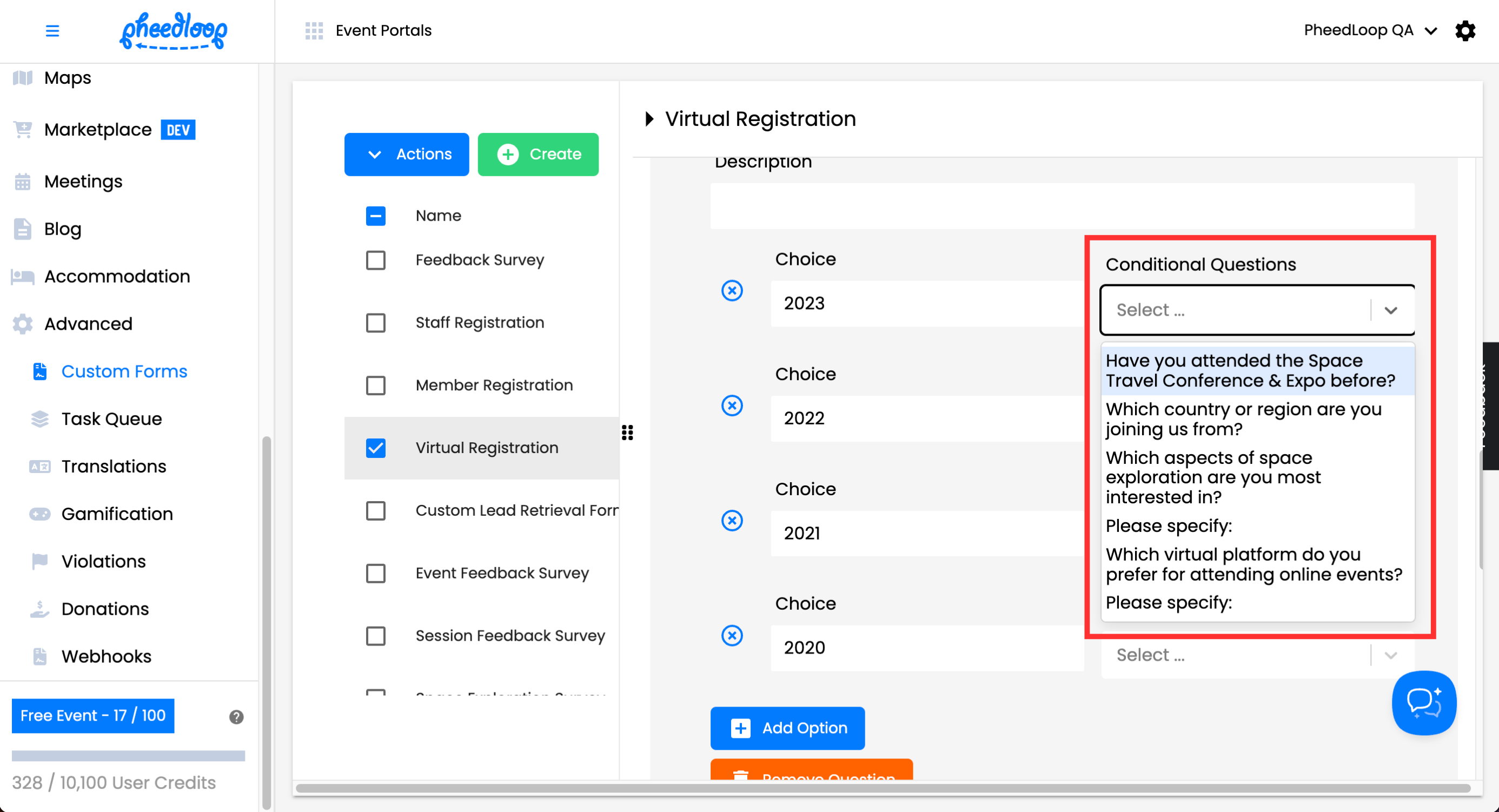
Task: Toggle the Name select-all checkbox
Action: (375, 216)
